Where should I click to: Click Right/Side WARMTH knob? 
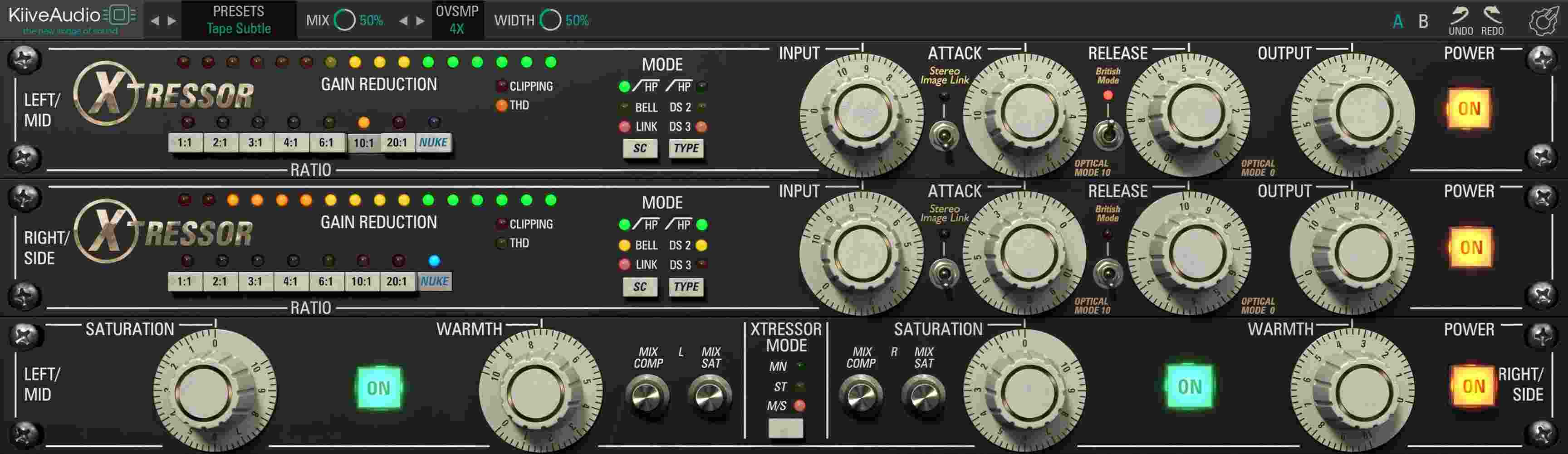pyautogui.click(x=1352, y=391)
